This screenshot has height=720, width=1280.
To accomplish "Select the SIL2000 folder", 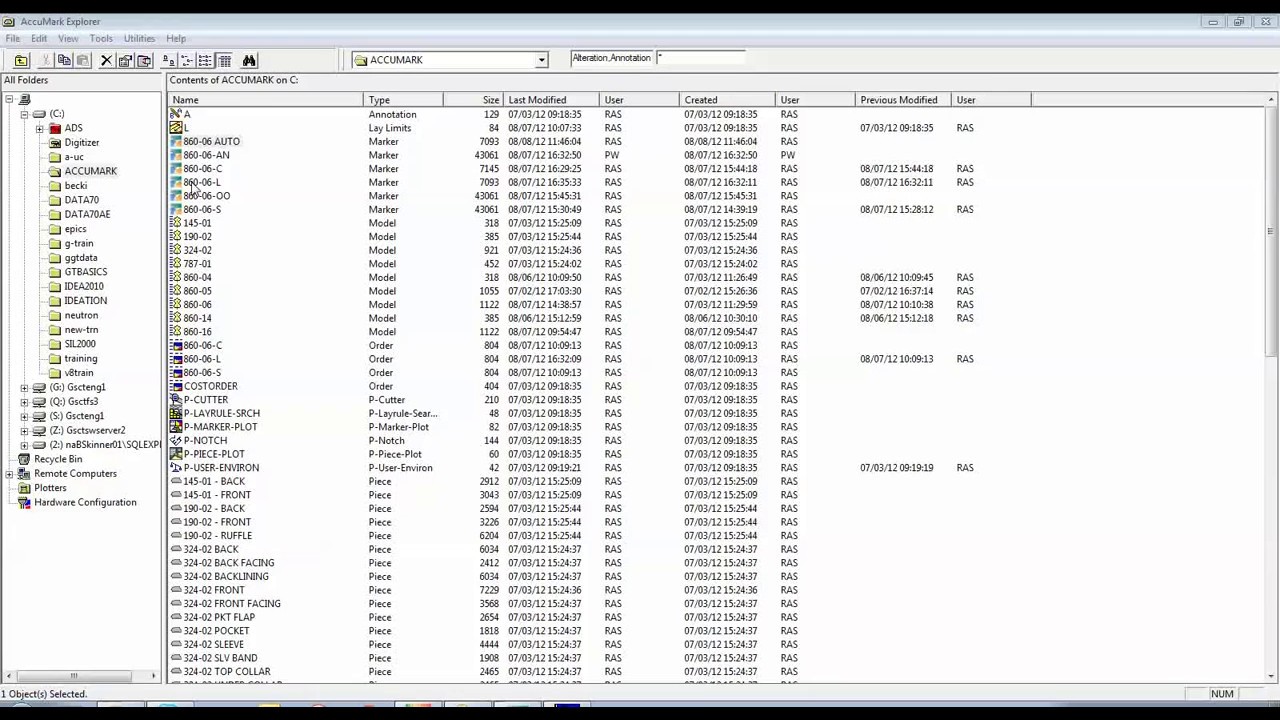I will pos(80,344).
